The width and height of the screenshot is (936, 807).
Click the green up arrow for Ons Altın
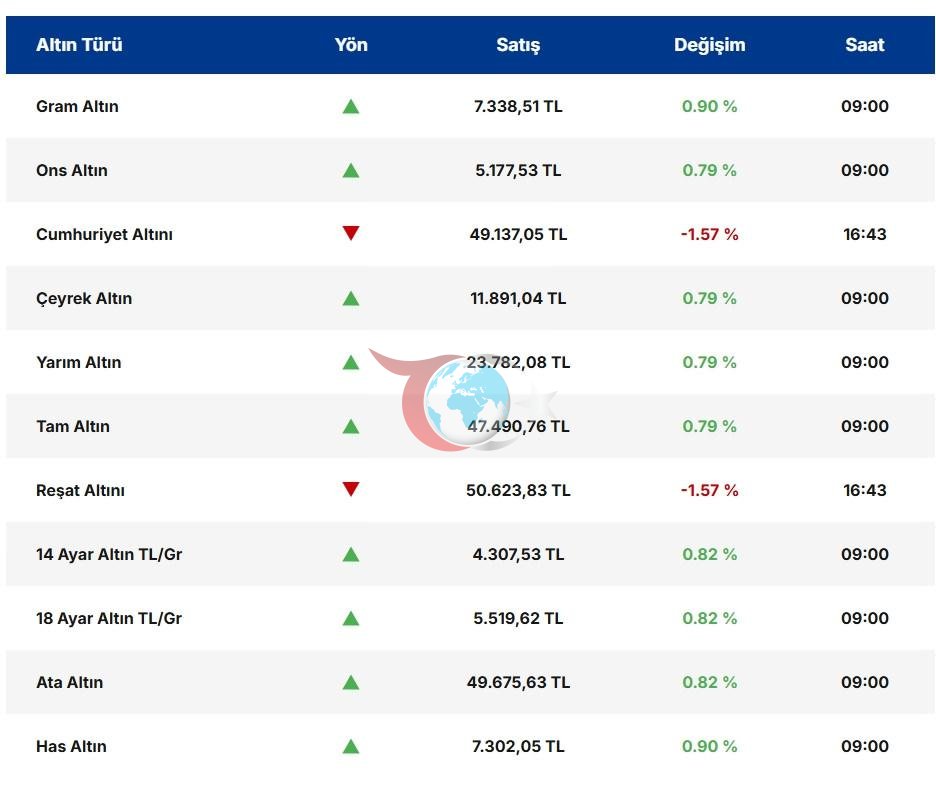click(351, 171)
